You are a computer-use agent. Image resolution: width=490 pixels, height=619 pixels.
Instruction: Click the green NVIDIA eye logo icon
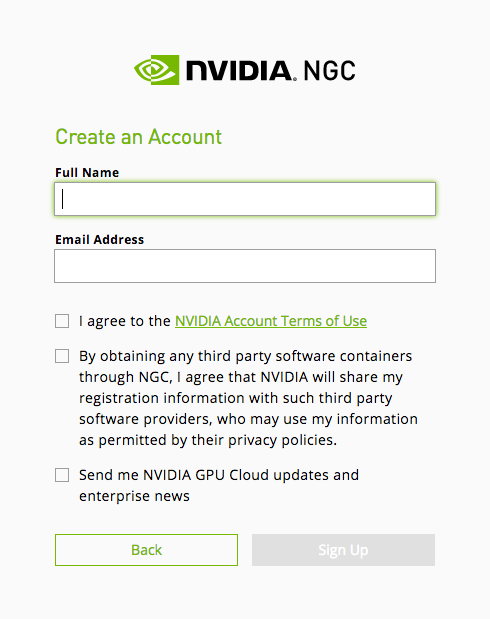pyautogui.click(x=157, y=70)
